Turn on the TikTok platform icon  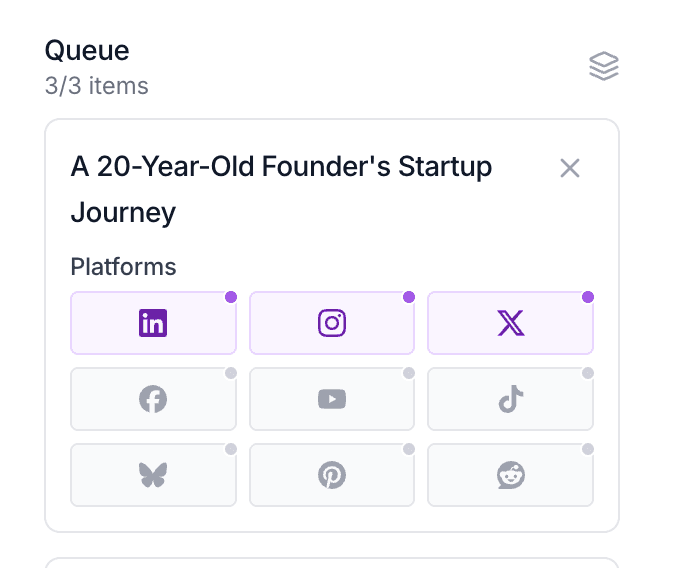pyautogui.click(x=510, y=400)
